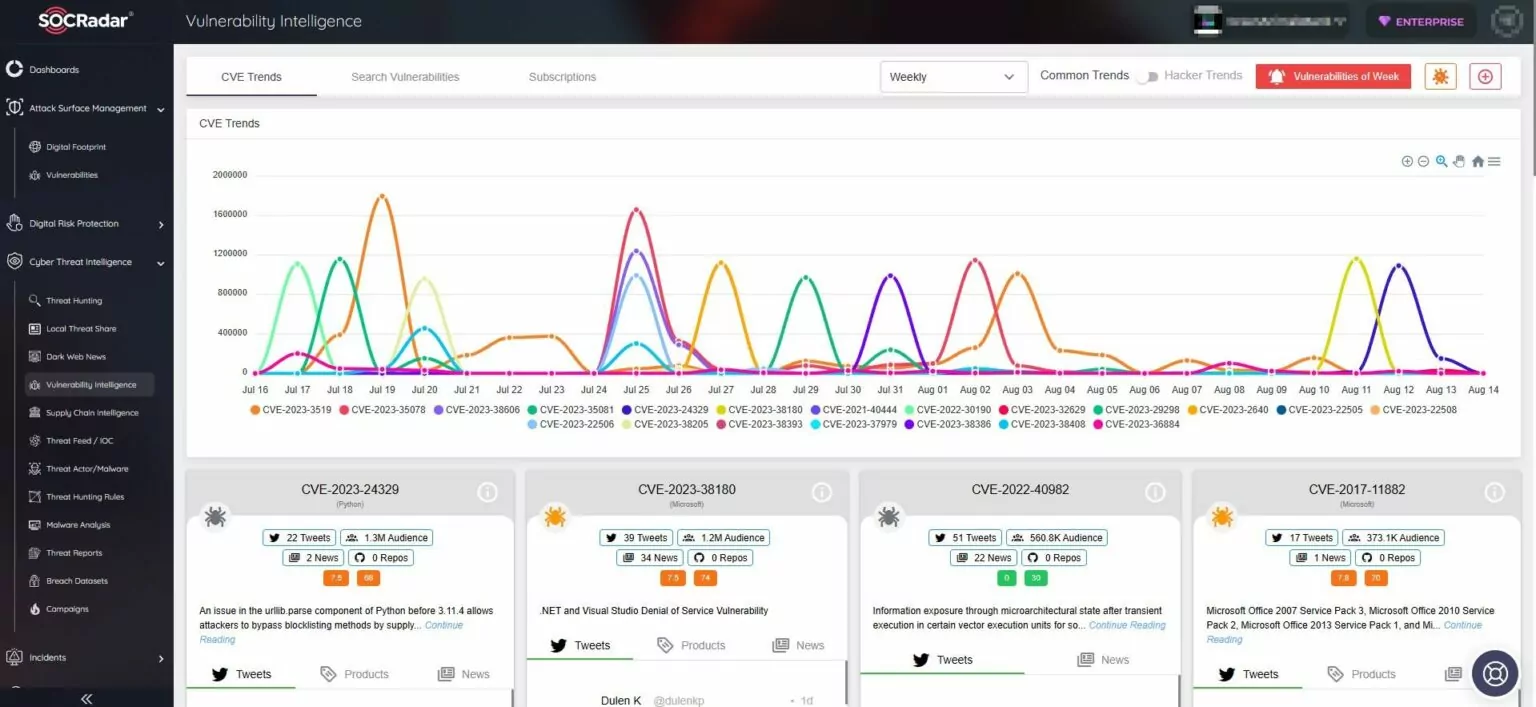Screen dimensions: 1536x707
Task: Open the hamburger menu on the chart toolbar
Action: pyautogui.click(x=1494, y=161)
